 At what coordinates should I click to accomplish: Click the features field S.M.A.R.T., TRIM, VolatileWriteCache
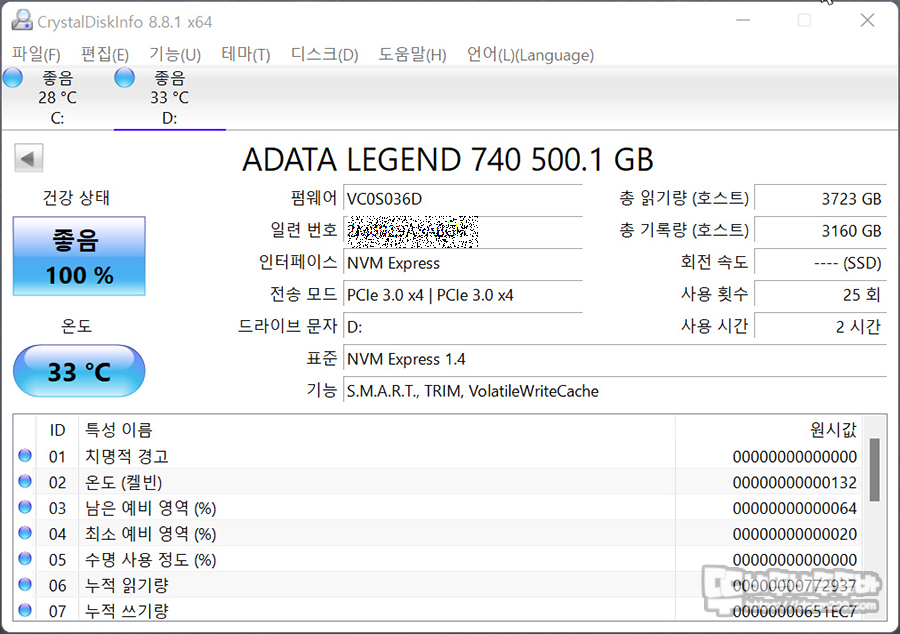pos(615,392)
